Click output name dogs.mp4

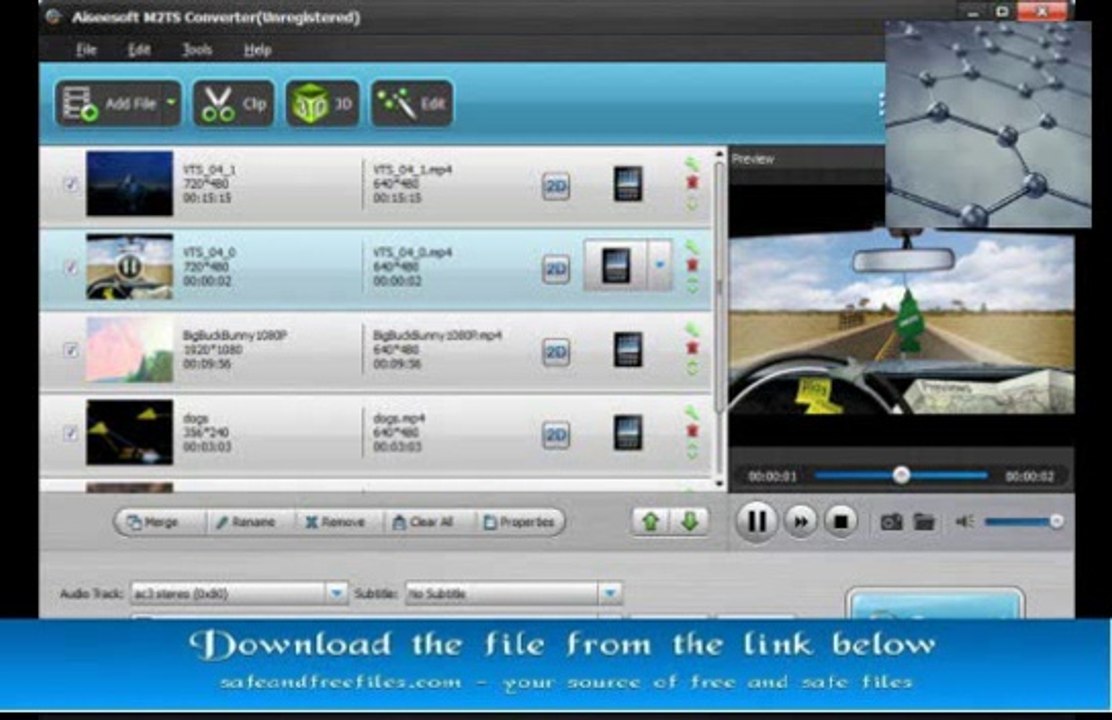coord(399,418)
